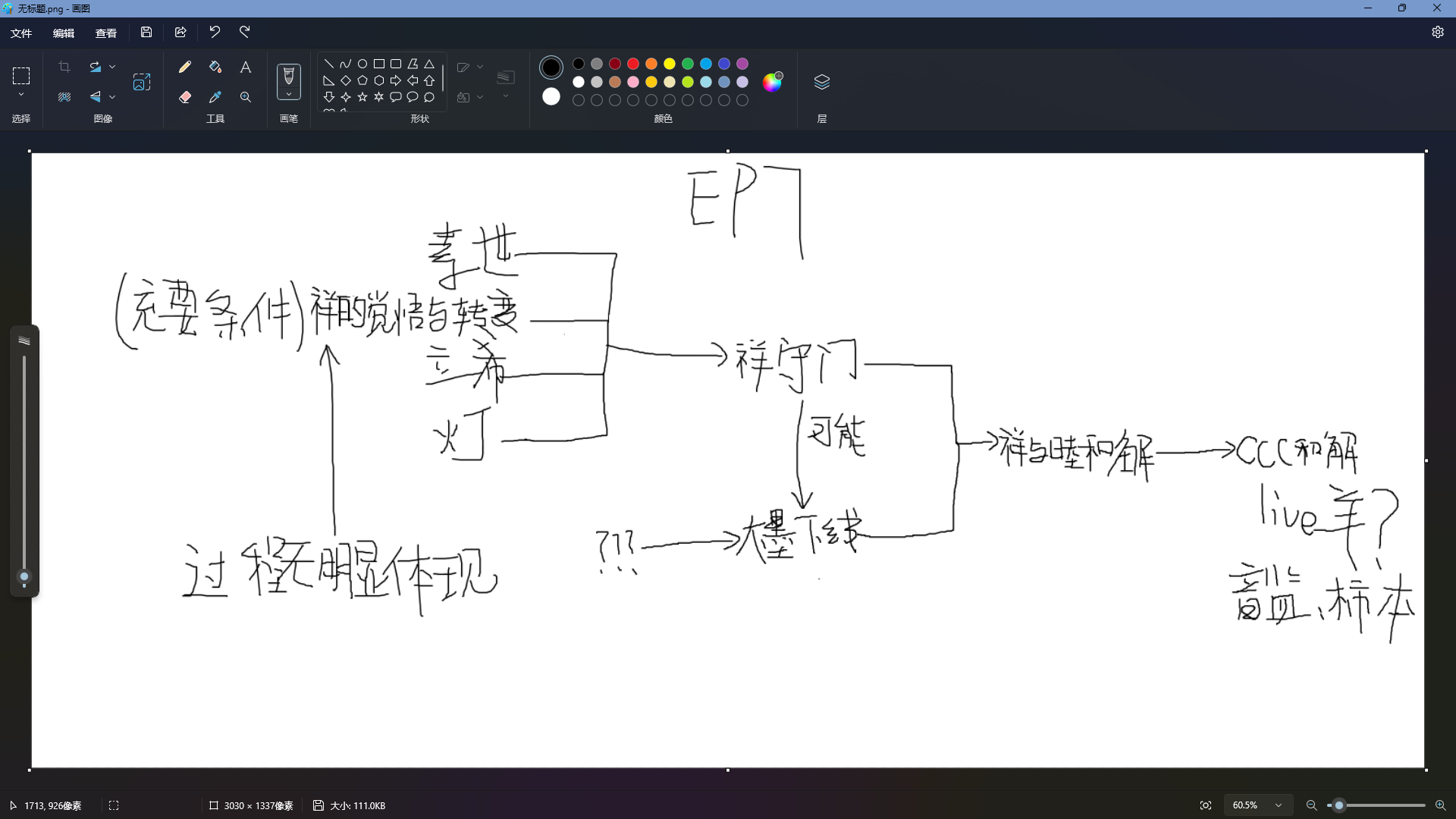Open the 文件 menu
Image resolution: width=1456 pixels, height=819 pixels.
click(x=21, y=33)
